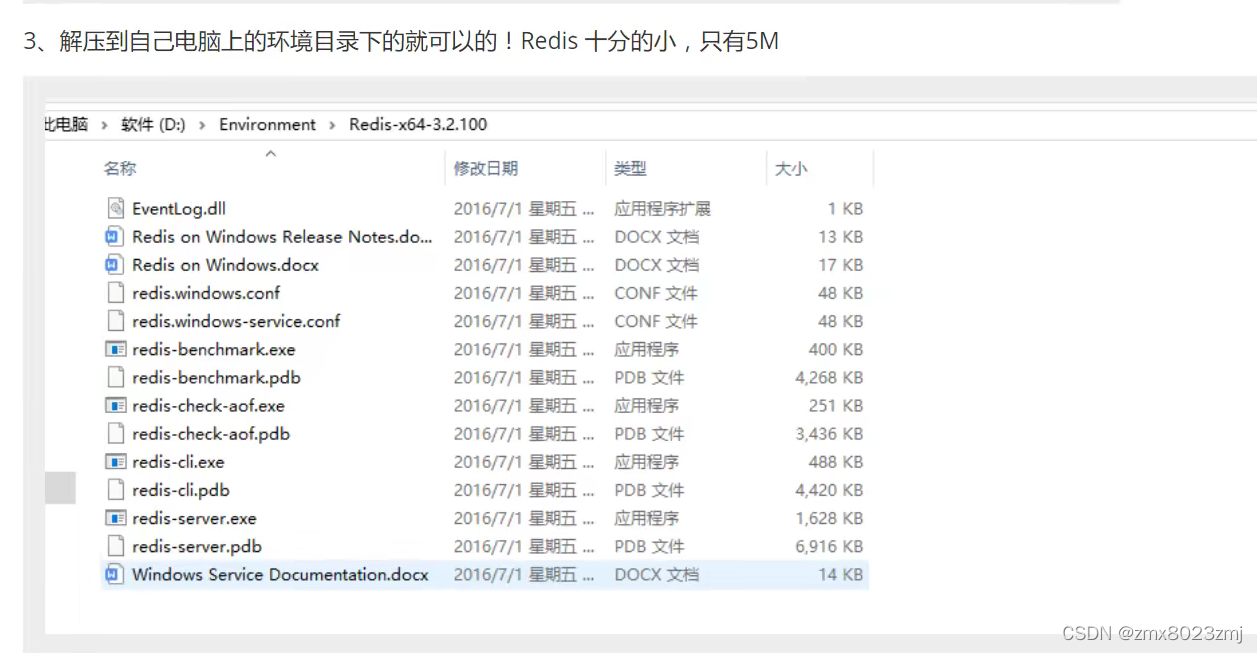Click the 4,268 KB size value
This screenshot has height=653, width=1257.
click(x=829, y=377)
